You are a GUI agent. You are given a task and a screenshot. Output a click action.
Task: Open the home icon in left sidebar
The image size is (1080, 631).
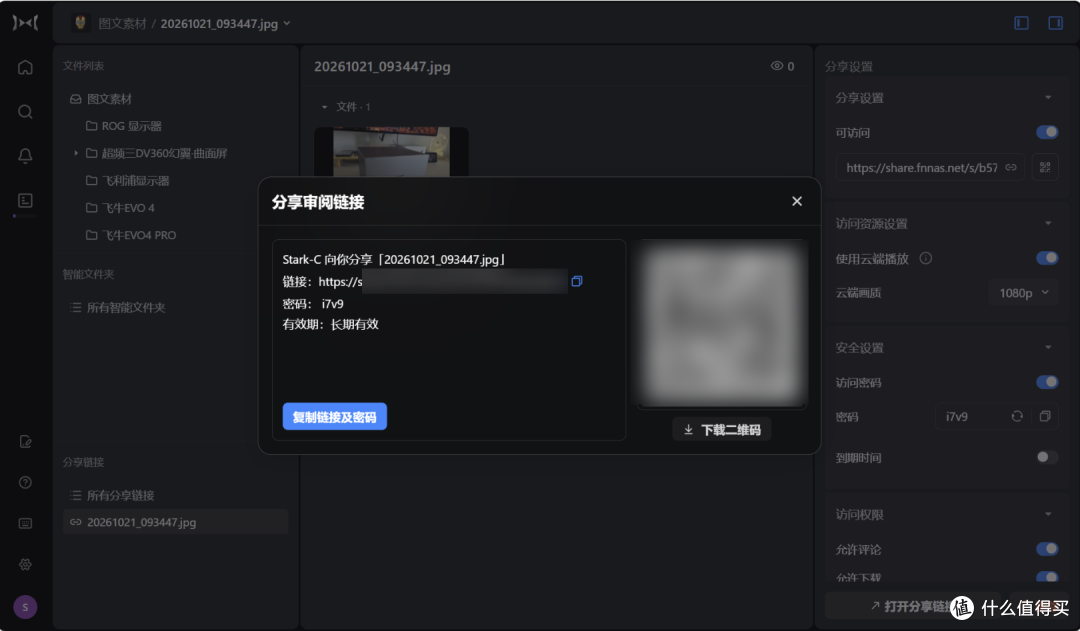click(25, 68)
